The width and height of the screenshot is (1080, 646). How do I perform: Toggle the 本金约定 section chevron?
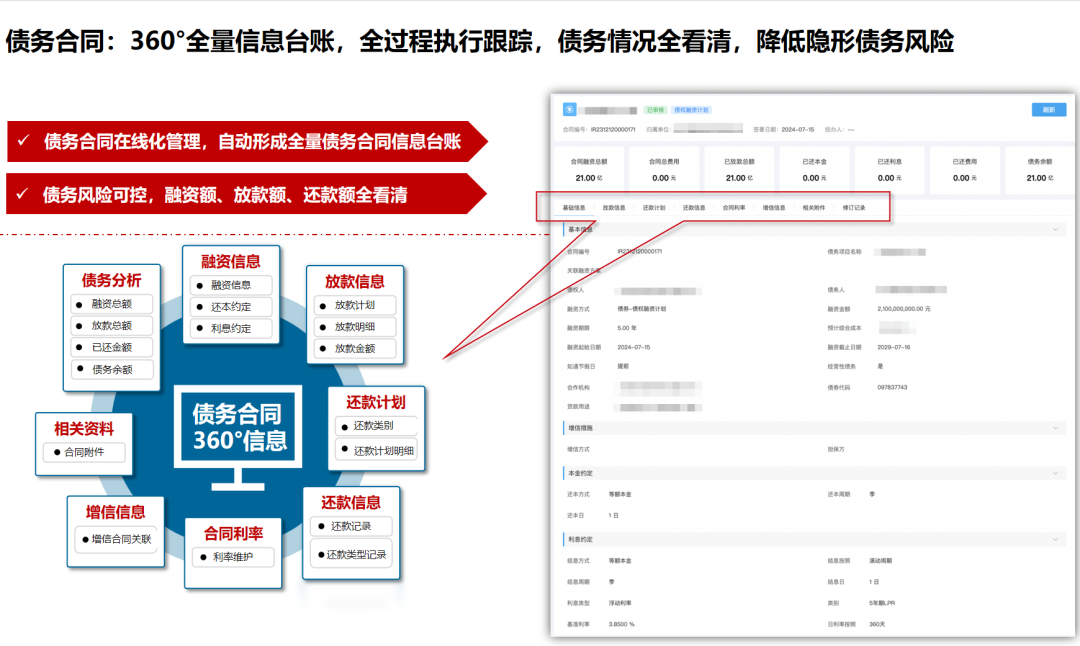tap(1055, 472)
